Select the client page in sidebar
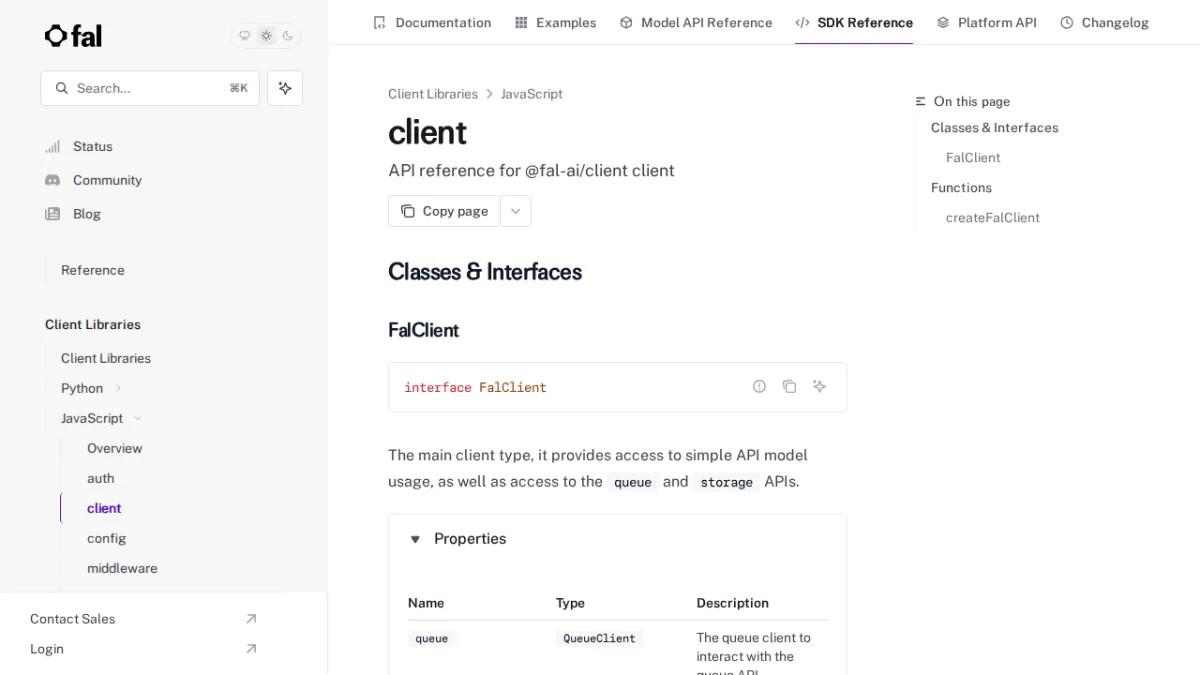1200x675 pixels. (104, 508)
